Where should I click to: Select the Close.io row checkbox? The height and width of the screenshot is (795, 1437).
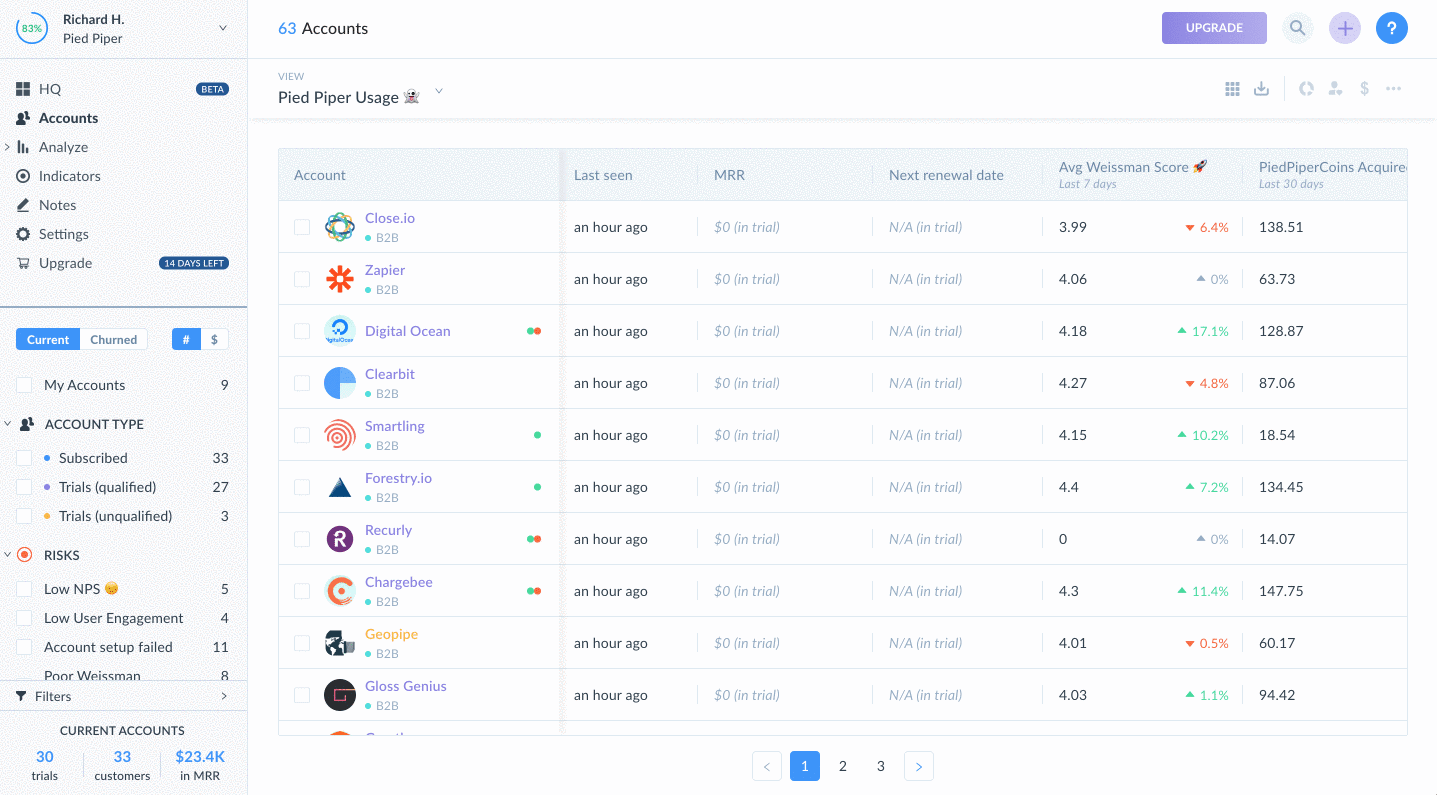coord(302,227)
